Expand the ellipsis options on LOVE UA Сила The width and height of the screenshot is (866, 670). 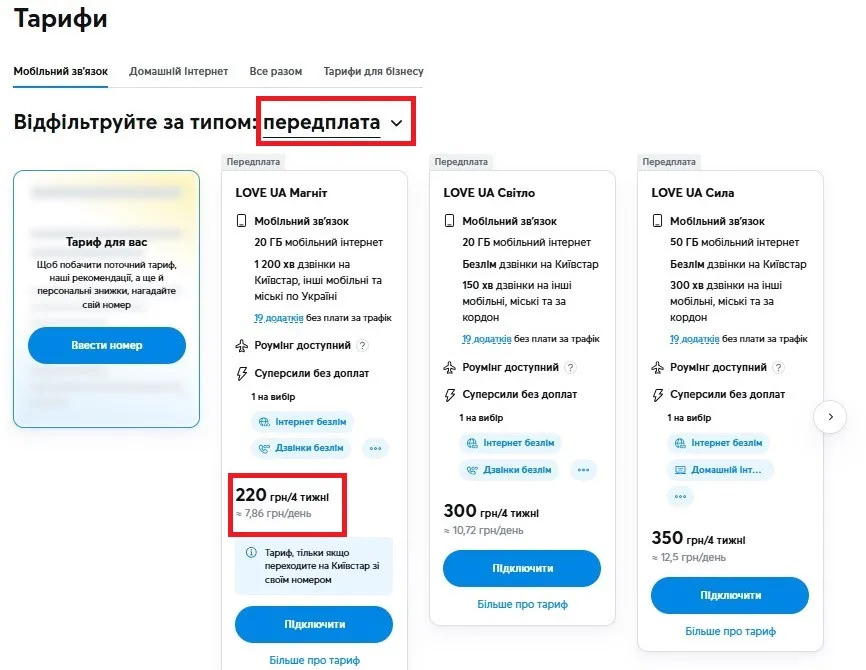[680, 497]
